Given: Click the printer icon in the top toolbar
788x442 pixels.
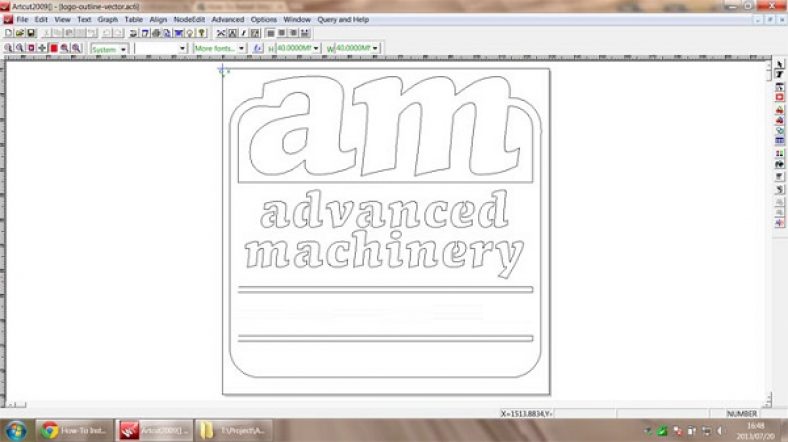Looking at the screenshot, I should [x=156, y=33].
